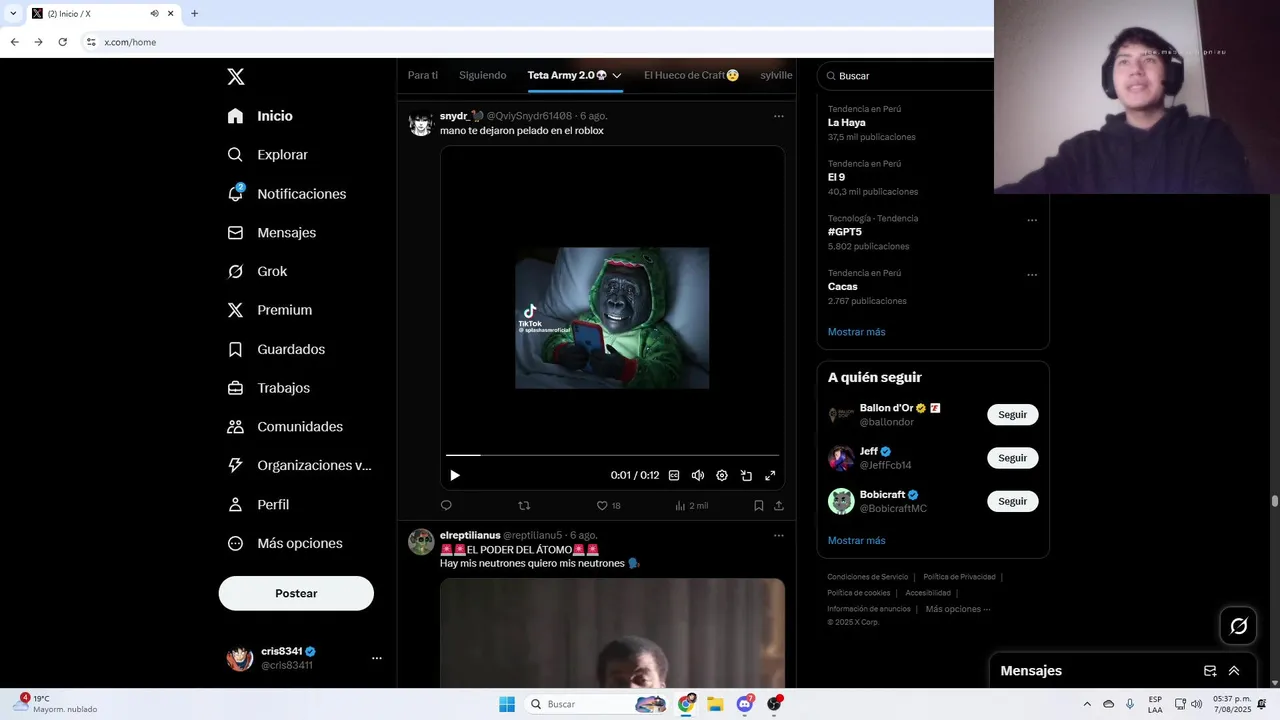View analytics of snydr post, 2 mil
The height and width of the screenshot is (720, 1280).
tap(691, 506)
